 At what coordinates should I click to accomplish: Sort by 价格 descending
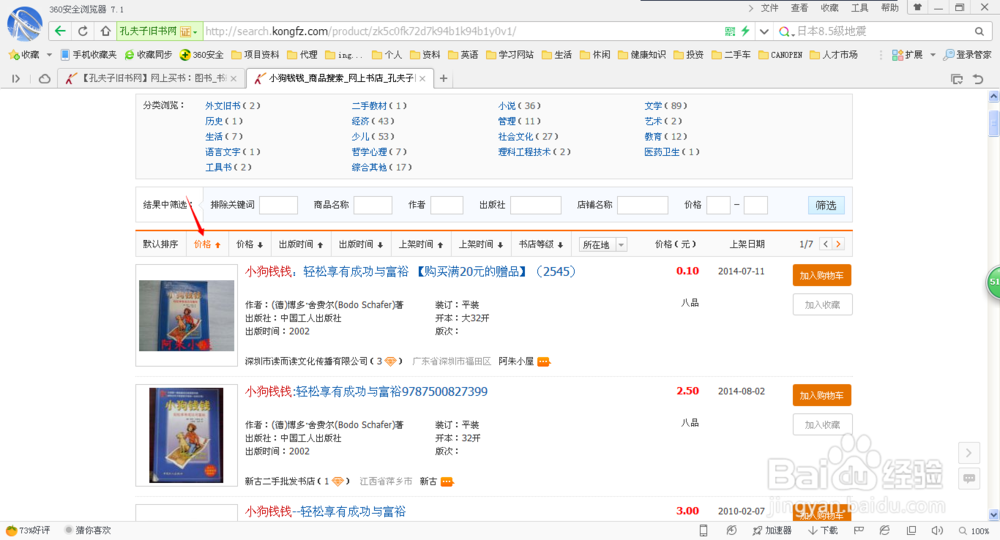(249, 244)
